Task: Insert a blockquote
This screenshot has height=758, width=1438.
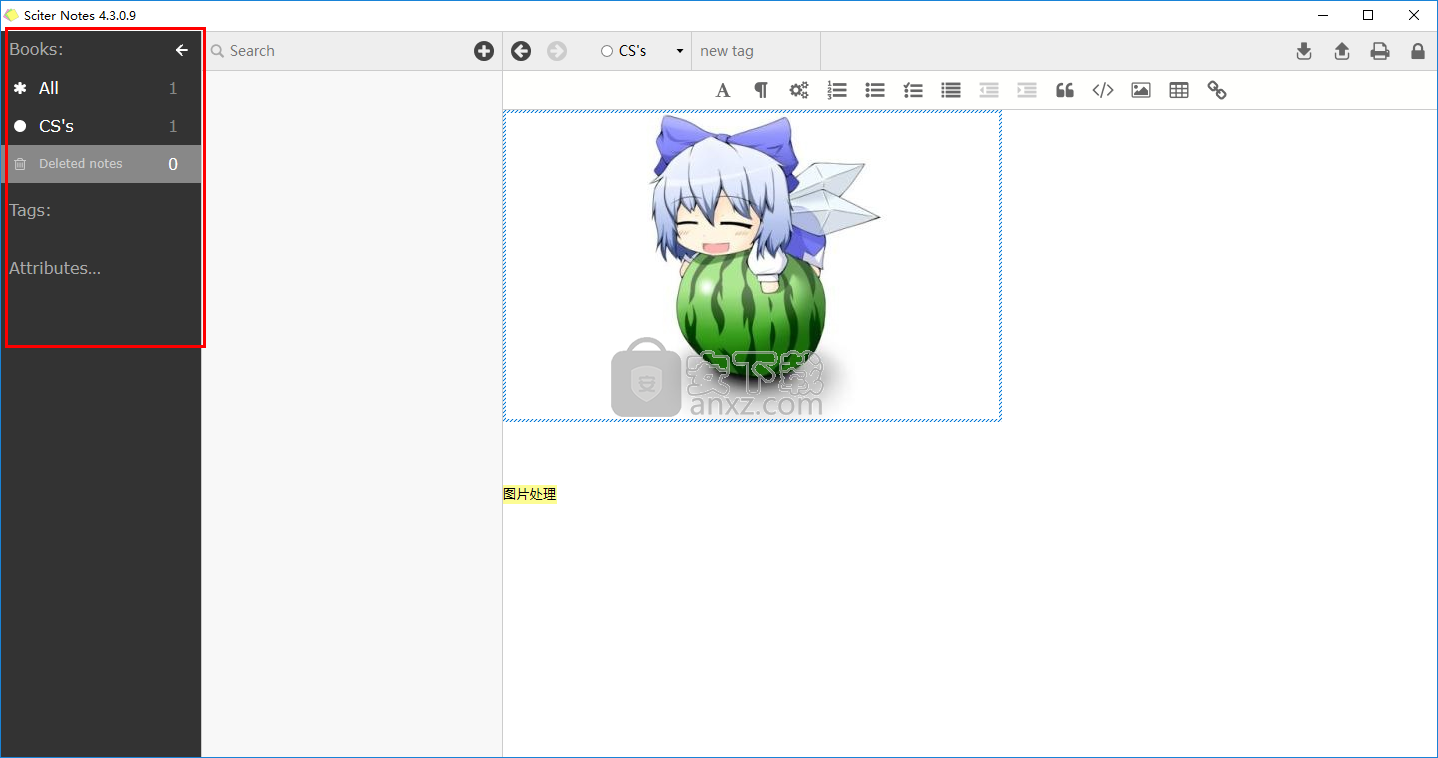Action: point(1065,90)
